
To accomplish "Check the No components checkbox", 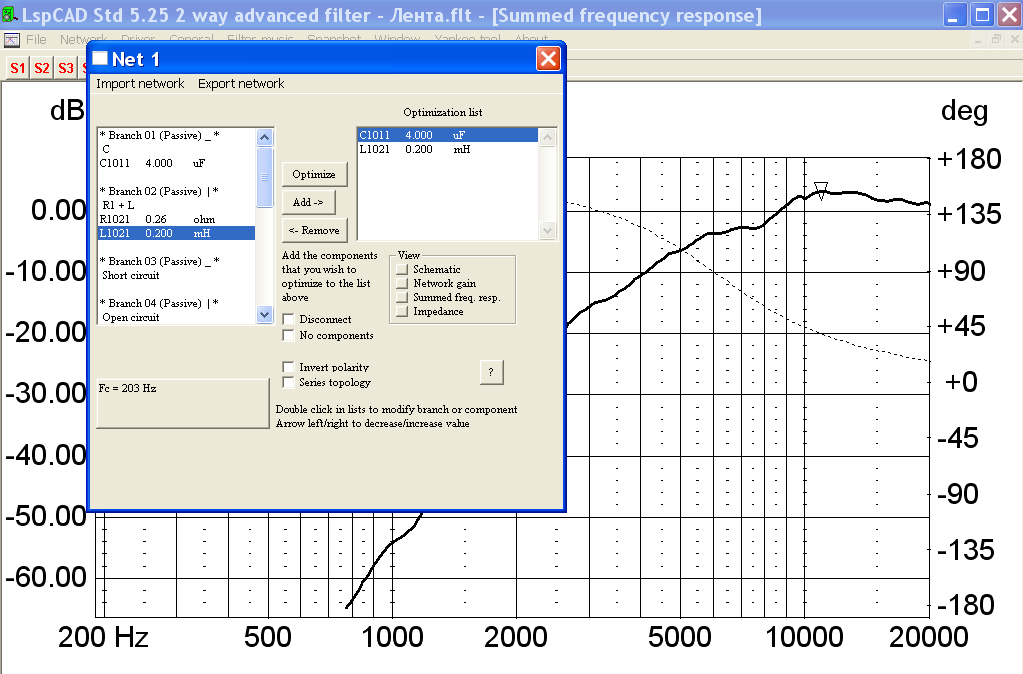I will tap(288, 335).
